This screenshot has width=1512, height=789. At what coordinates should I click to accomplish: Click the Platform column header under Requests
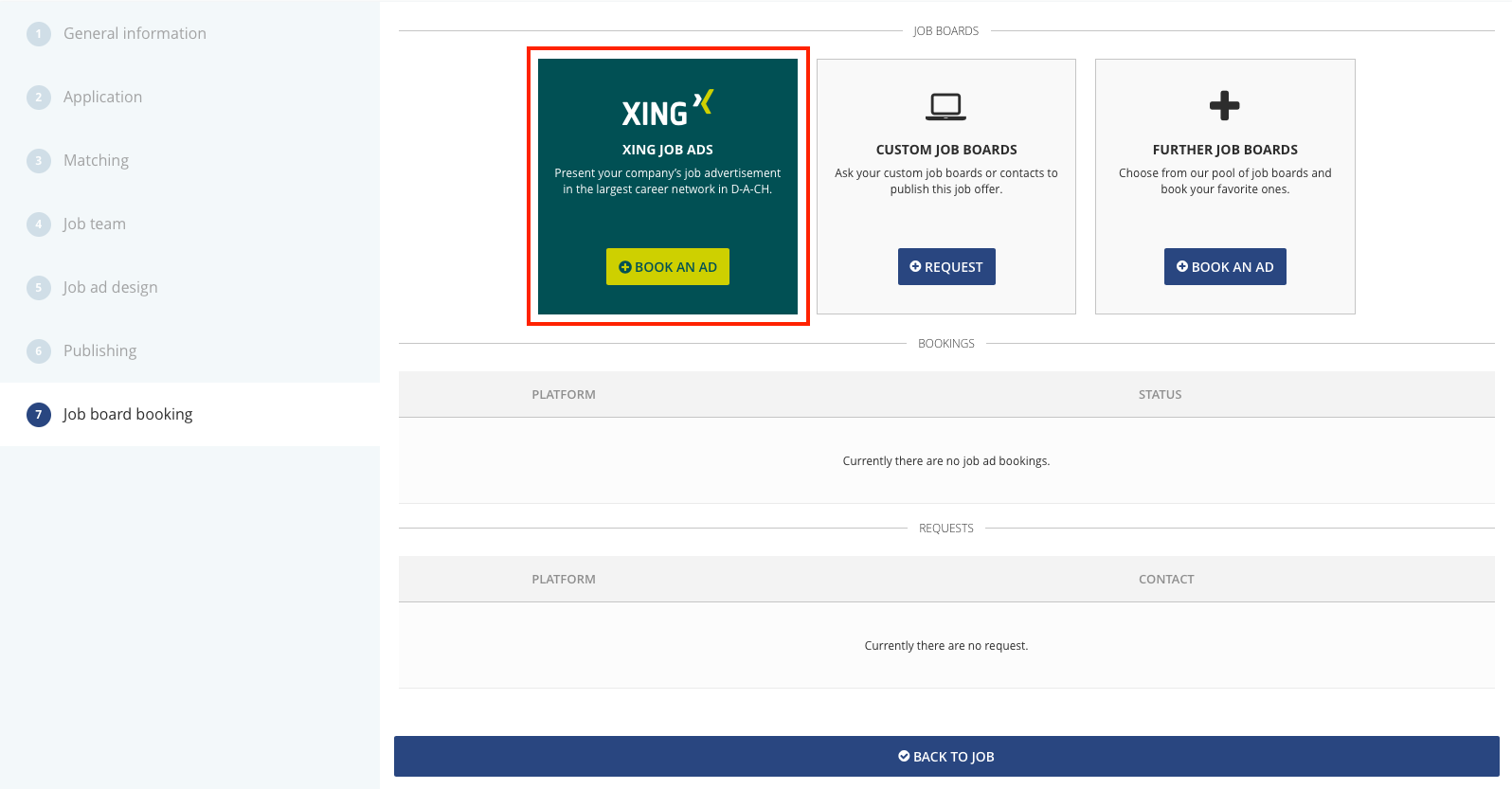point(564,580)
